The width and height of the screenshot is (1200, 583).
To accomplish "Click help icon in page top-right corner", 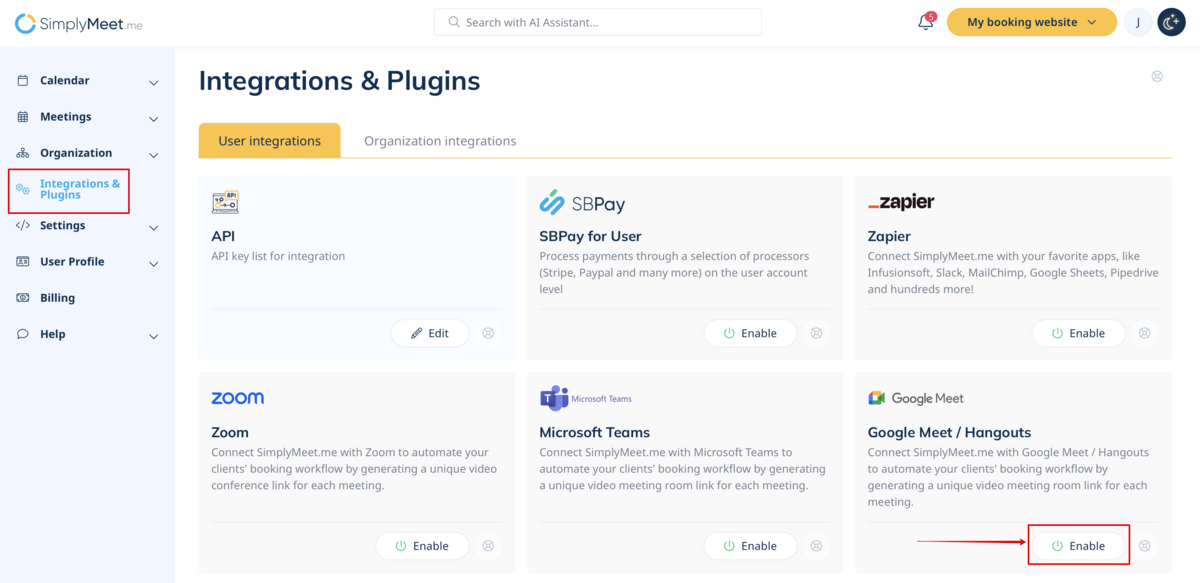I will 1157,76.
